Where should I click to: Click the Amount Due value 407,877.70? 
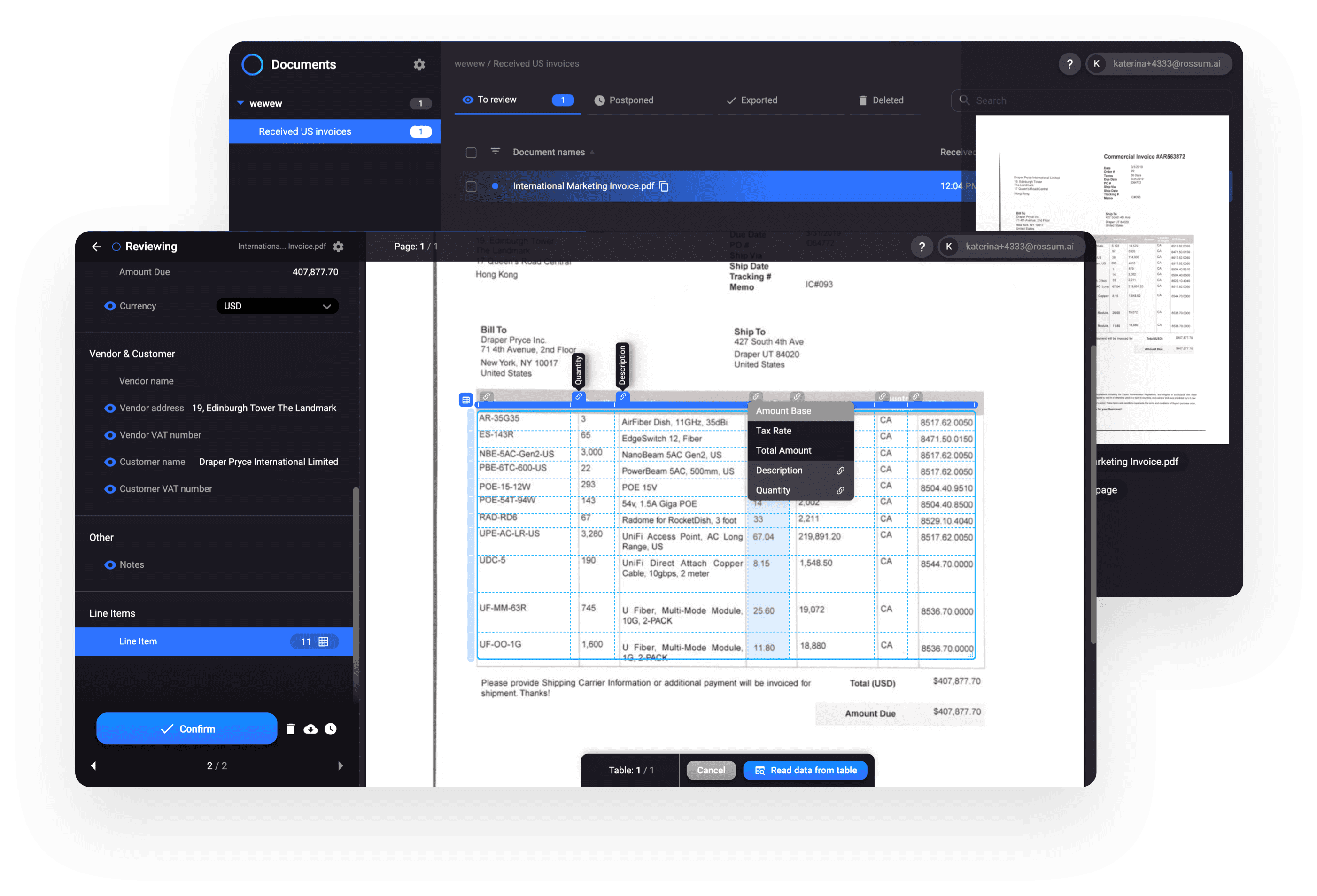[x=315, y=272]
